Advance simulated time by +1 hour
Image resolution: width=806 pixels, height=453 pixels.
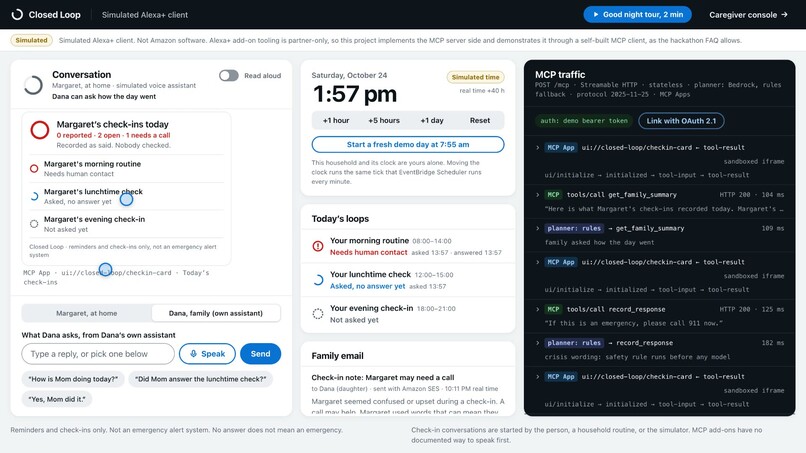tap(336, 120)
